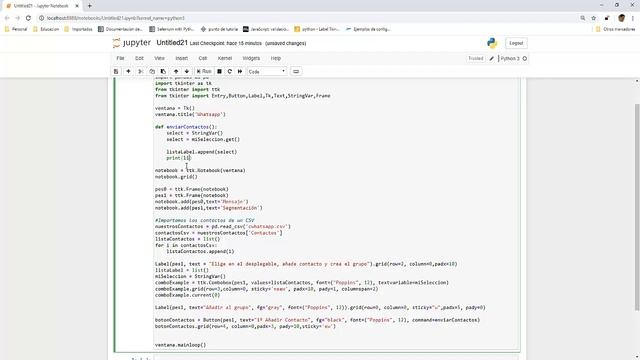Screen dimensions: 640x360
Task: Open the Chrome three-dot menu
Action: coord(633,18)
